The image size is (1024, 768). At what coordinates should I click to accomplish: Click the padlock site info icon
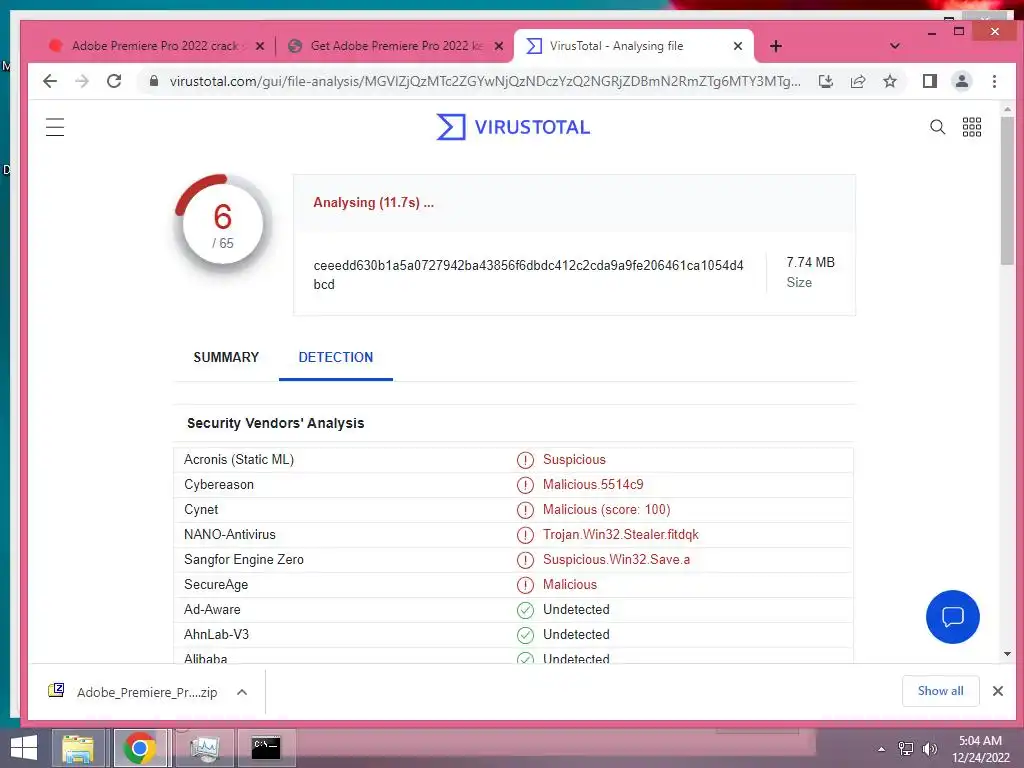pos(153,81)
